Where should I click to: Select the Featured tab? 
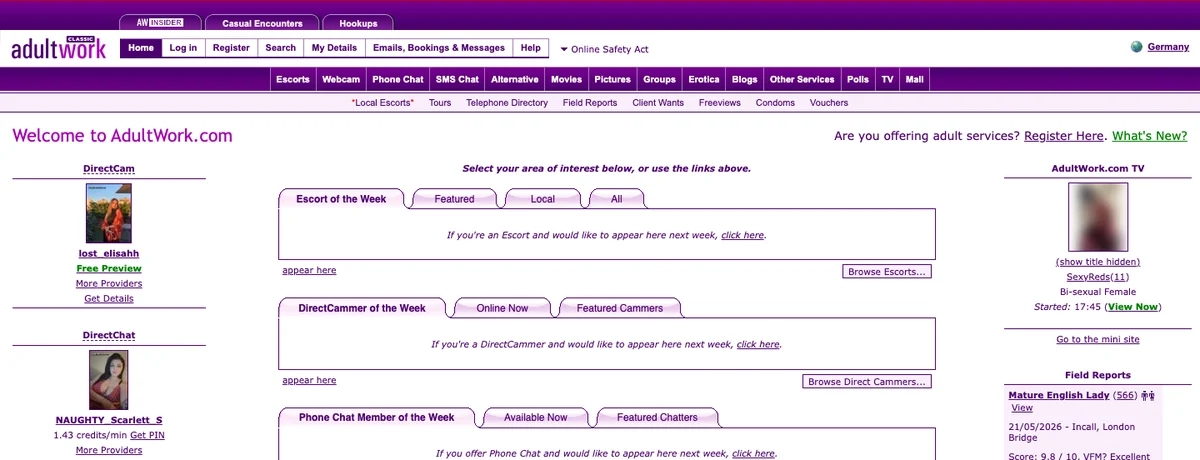click(454, 199)
